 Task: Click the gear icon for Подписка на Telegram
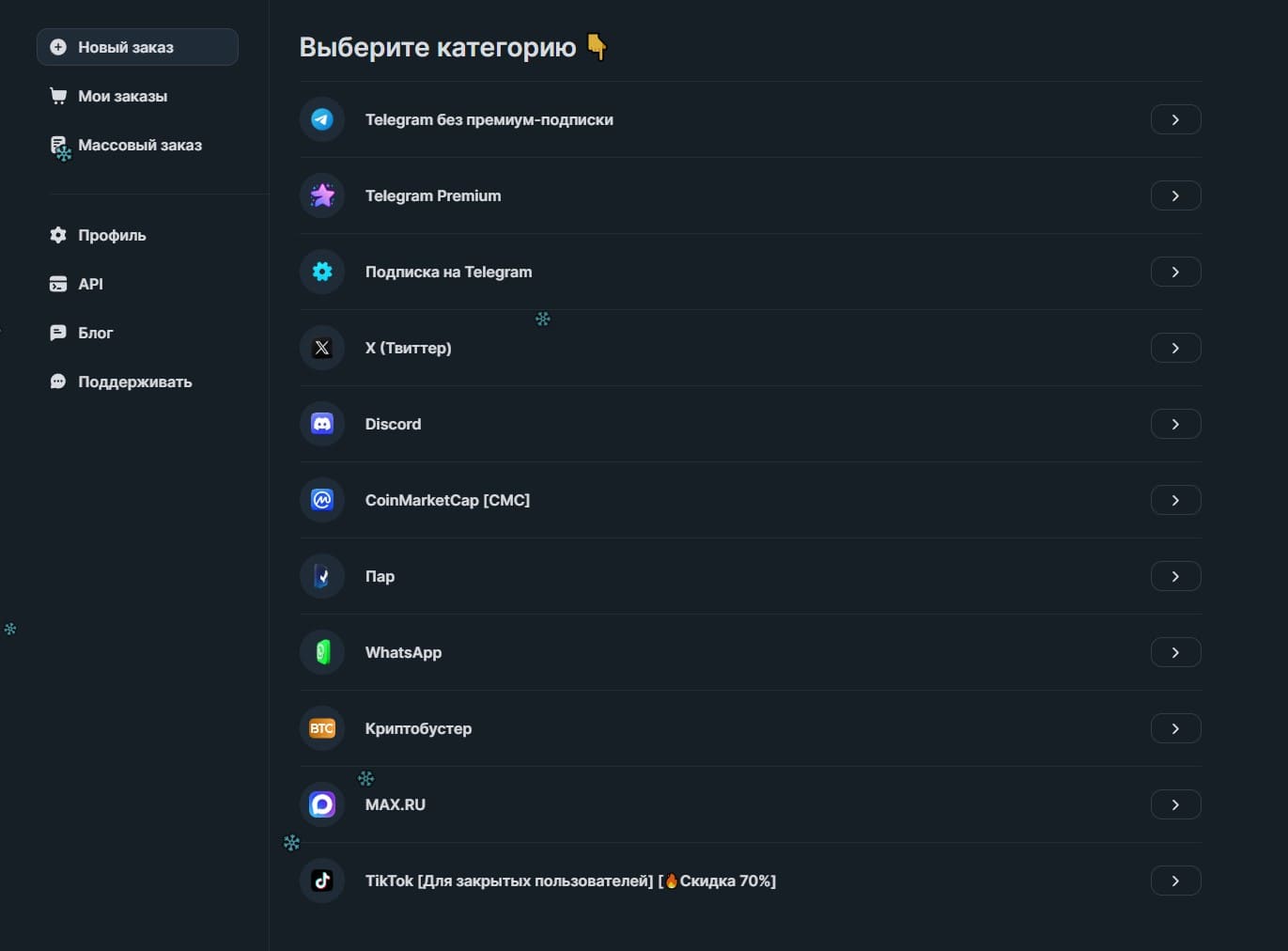(x=321, y=272)
